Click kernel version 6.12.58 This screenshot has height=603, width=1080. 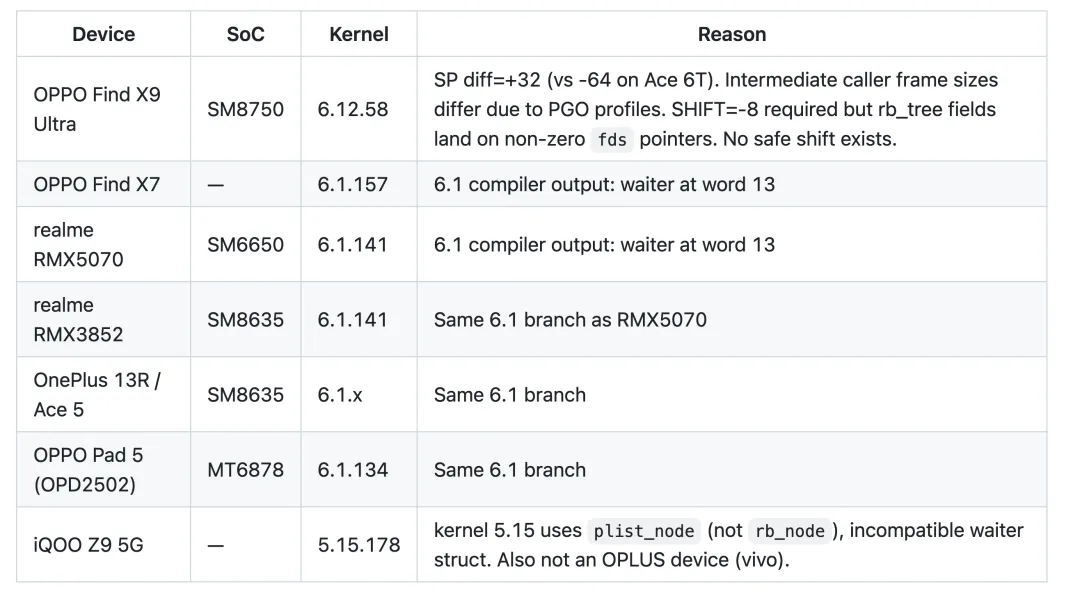353,109
